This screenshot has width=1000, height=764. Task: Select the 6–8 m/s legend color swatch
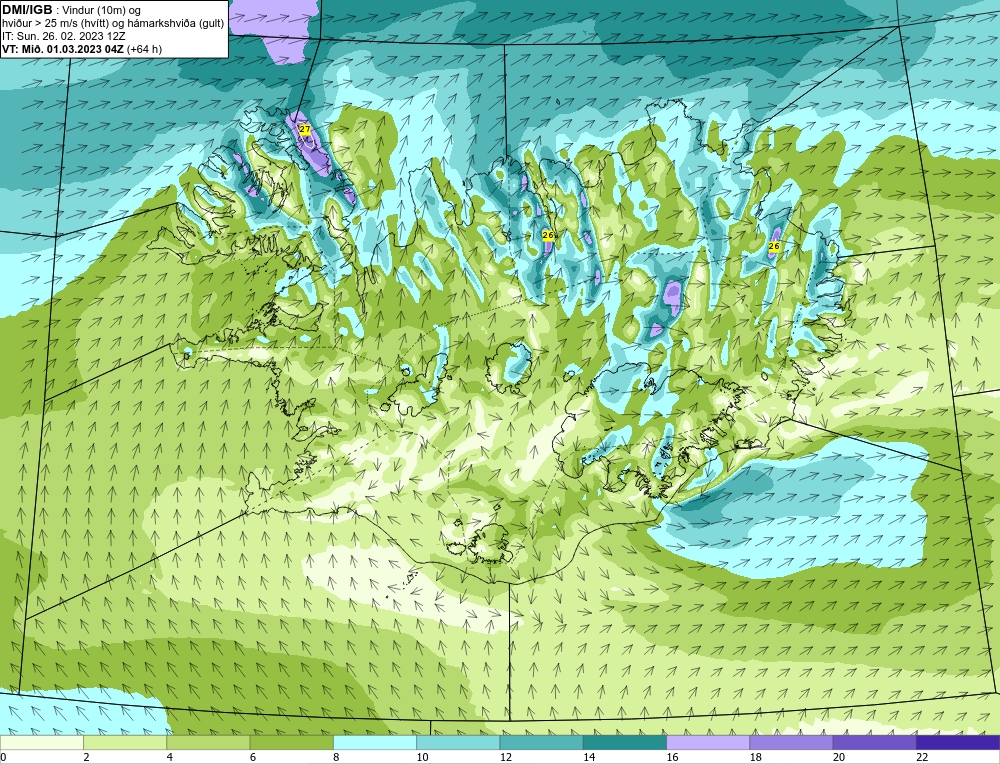pos(291,742)
